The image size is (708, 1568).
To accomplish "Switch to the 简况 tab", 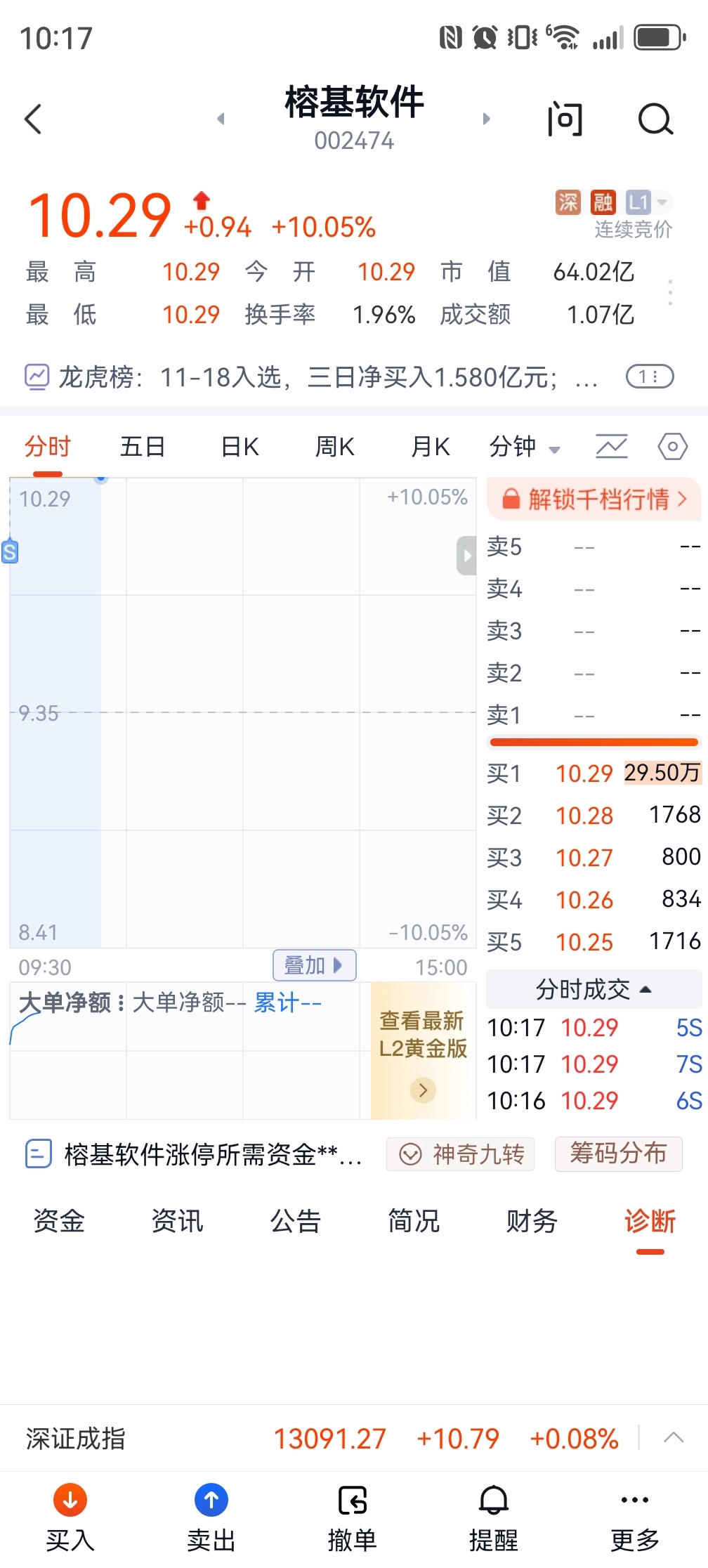I will [x=413, y=1221].
